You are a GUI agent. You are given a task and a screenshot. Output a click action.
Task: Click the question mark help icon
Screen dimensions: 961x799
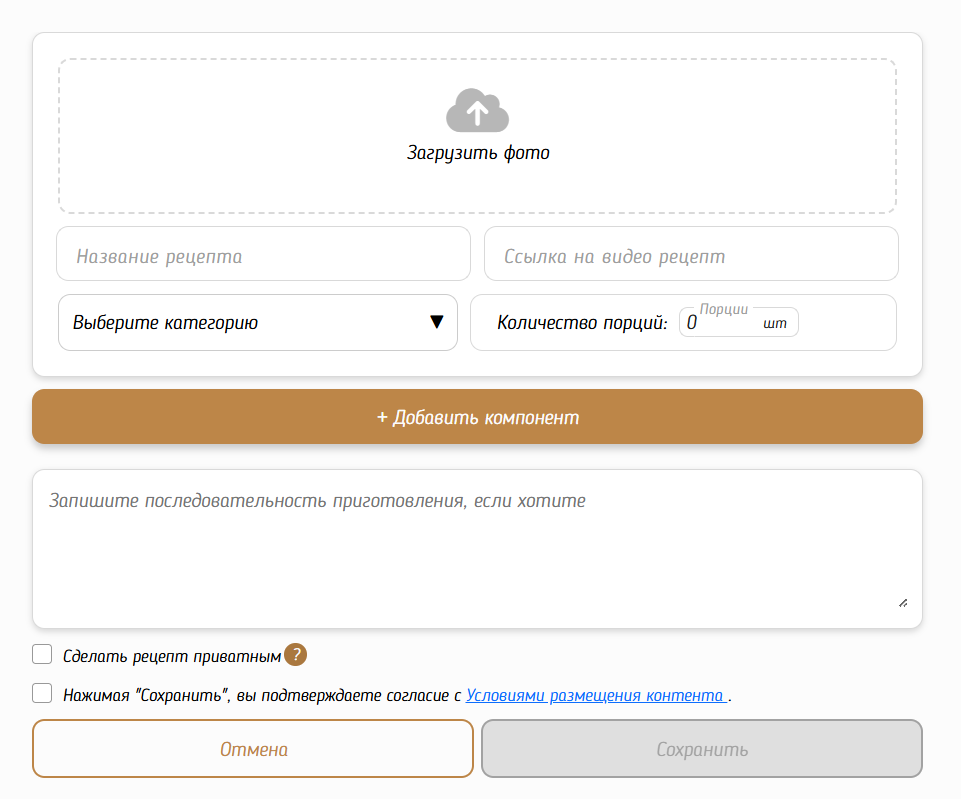pos(295,655)
